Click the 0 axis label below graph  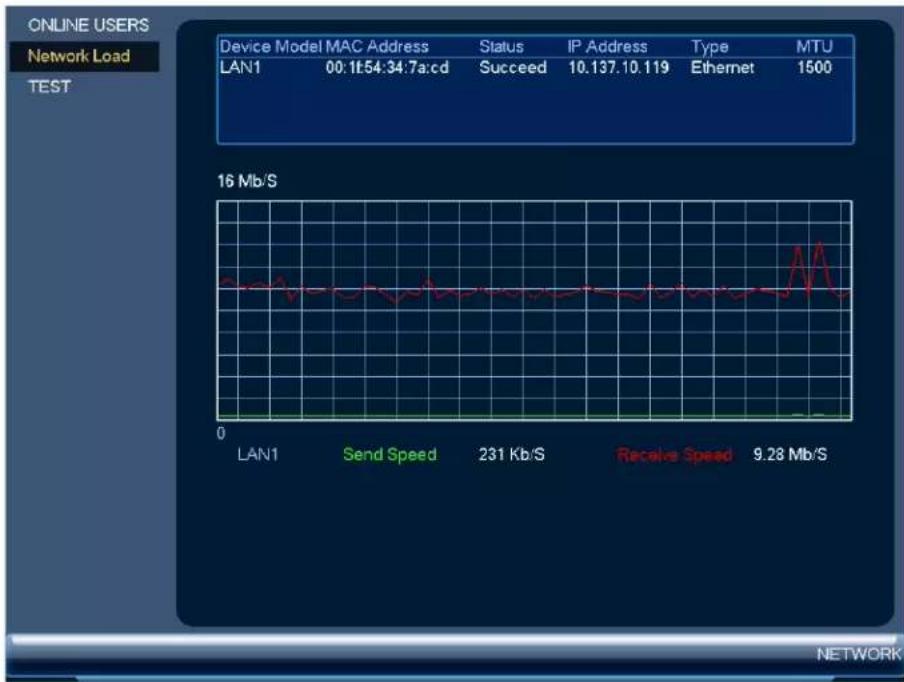click(x=221, y=433)
